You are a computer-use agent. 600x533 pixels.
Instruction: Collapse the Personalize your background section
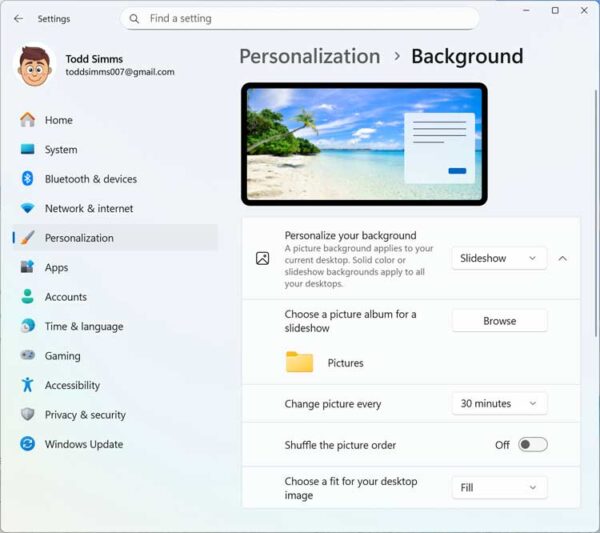coord(562,259)
